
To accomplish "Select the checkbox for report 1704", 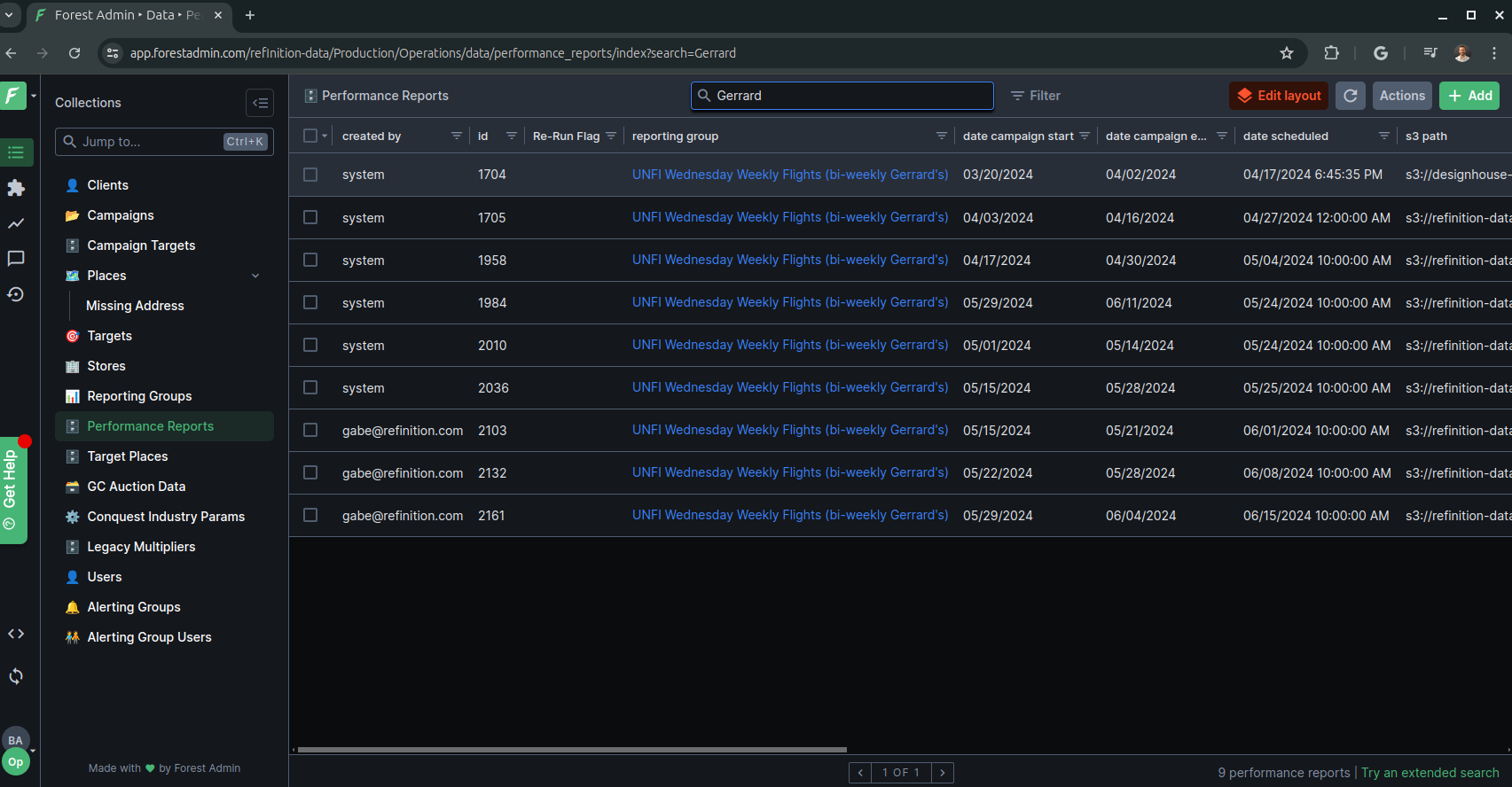I will click(x=310, y=175).
